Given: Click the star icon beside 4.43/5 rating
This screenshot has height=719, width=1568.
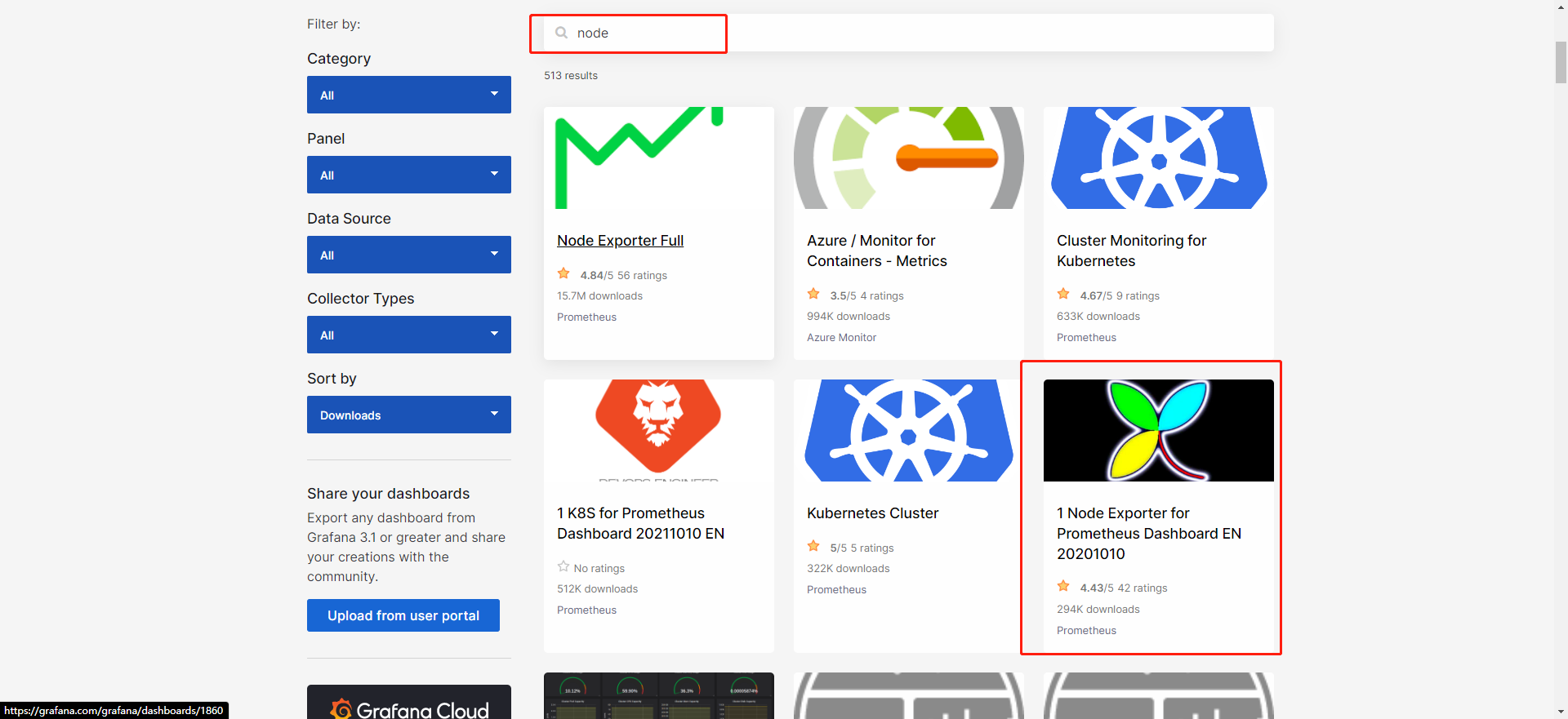Looking at the screenshot, I should pyautogui.click(x=1063, y=586).
